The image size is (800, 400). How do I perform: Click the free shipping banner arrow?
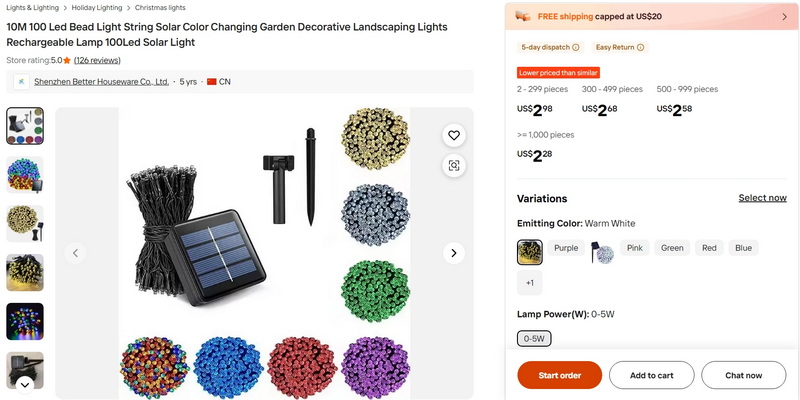pyautogui.click(x=784, y=17)
